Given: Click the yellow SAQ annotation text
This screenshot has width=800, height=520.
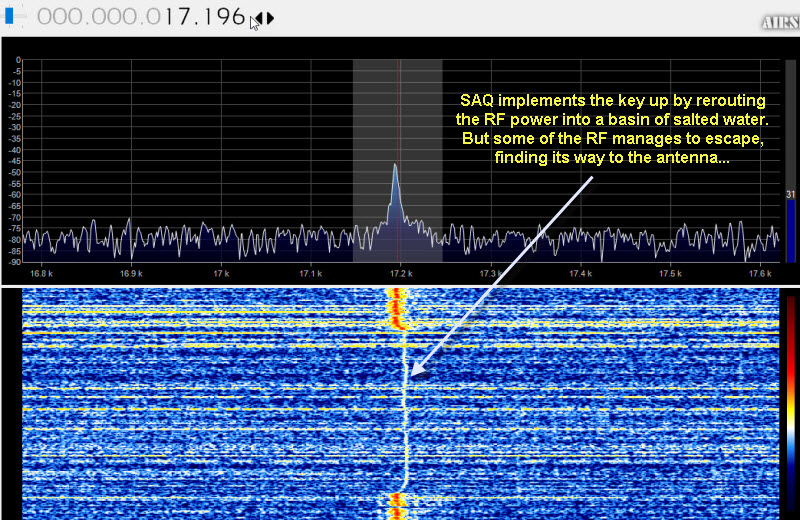Looking at the screenshot, I should point(611,130).
